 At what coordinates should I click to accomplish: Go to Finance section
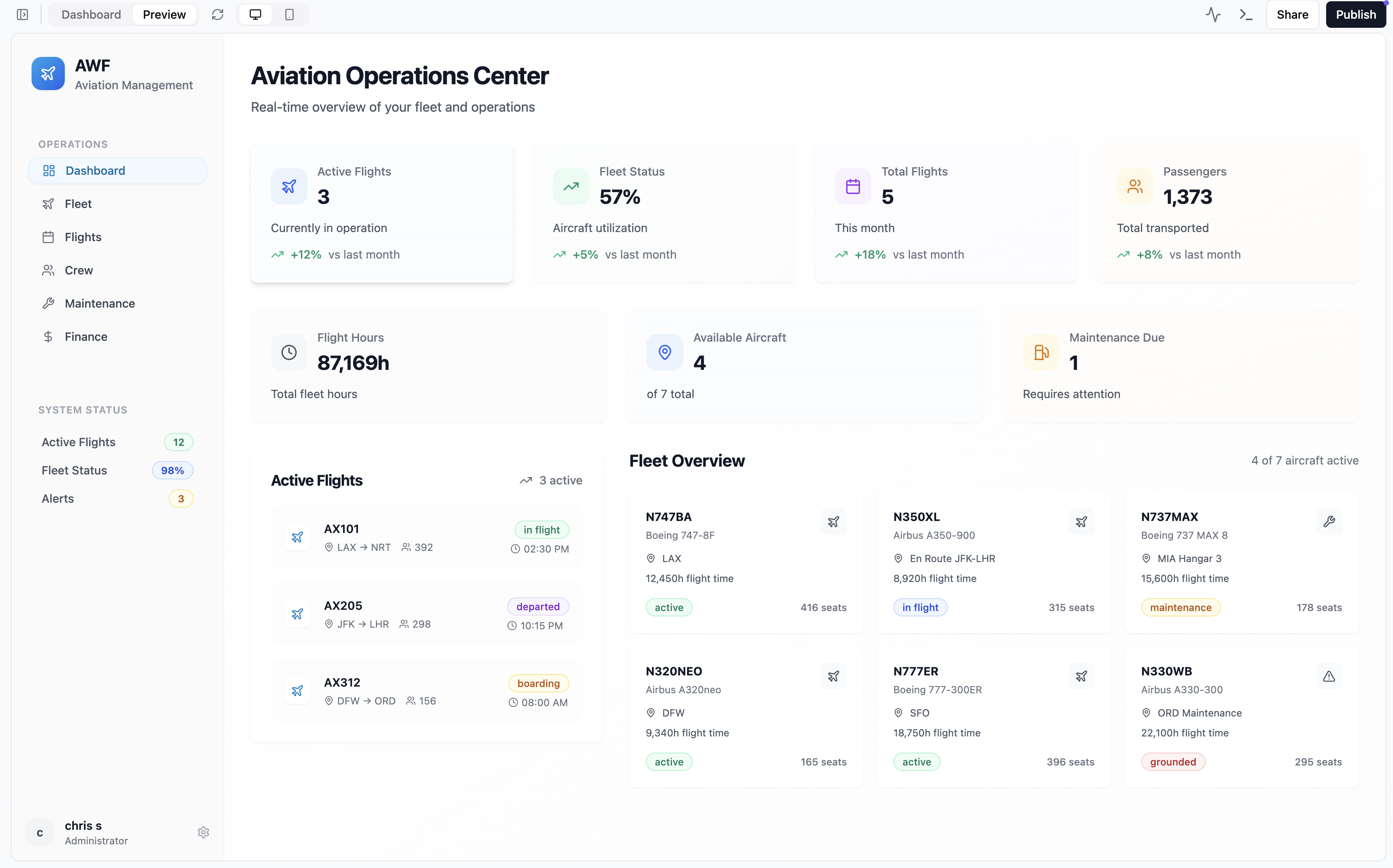coord(86,336)
